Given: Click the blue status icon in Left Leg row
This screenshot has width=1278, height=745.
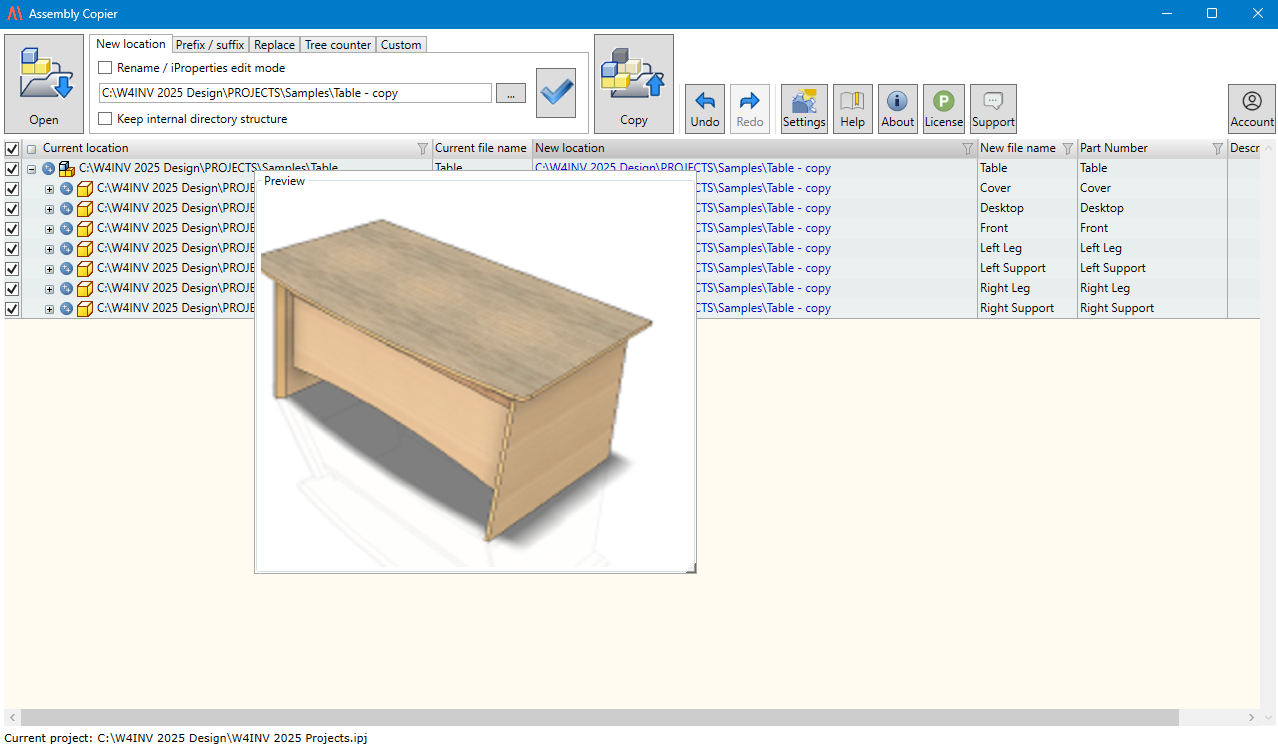Looking at the screenshot, I should coord(66,249).
